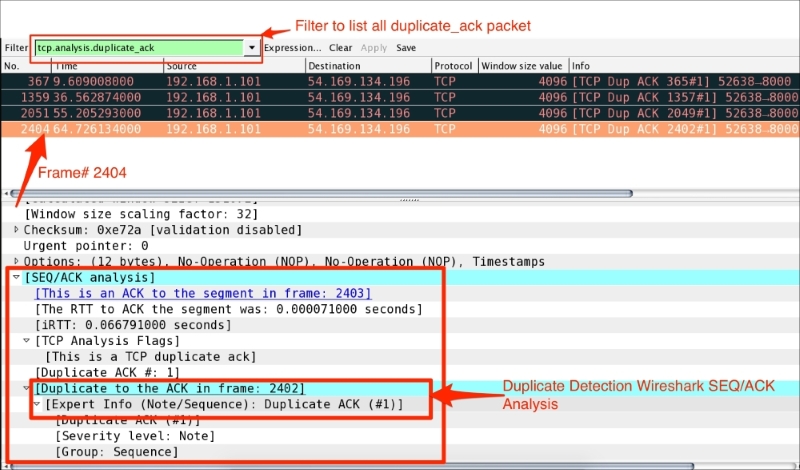800x470 pixels.
Task: Select the Urgent pointer: 0 line
Action: click(86, 245)
